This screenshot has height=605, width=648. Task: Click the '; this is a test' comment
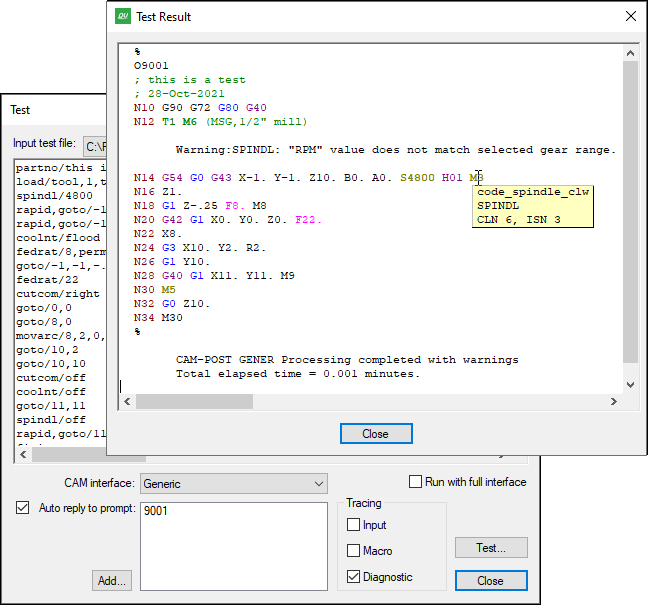click(190, 80)
